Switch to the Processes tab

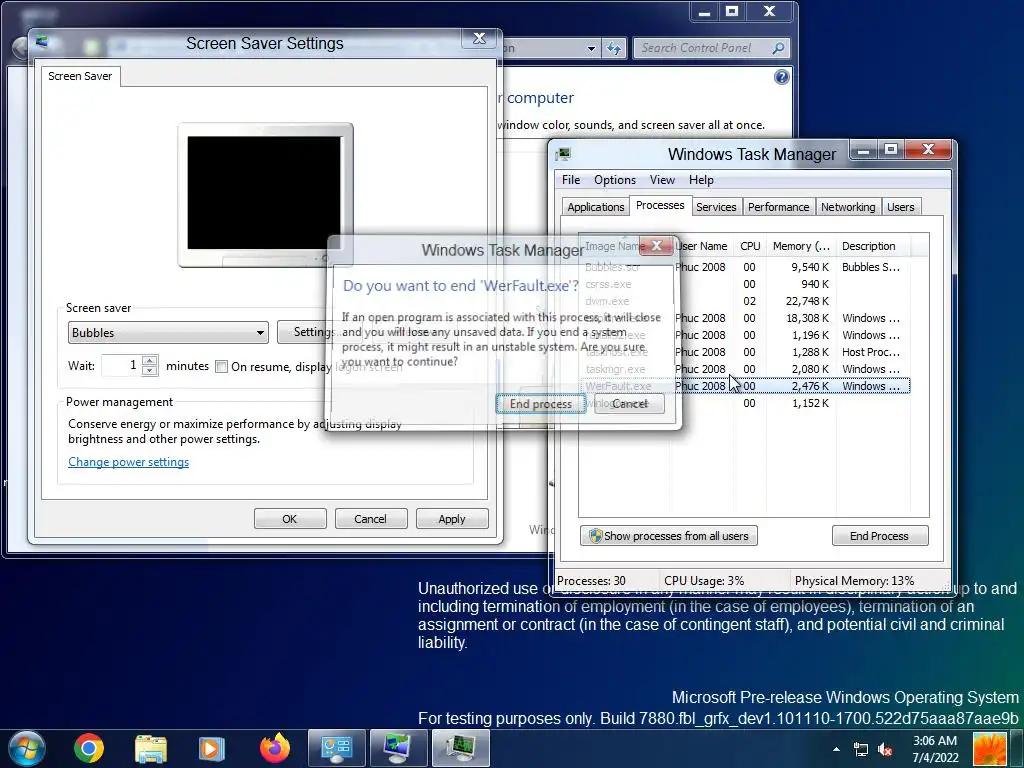click(x=660, y=205)
